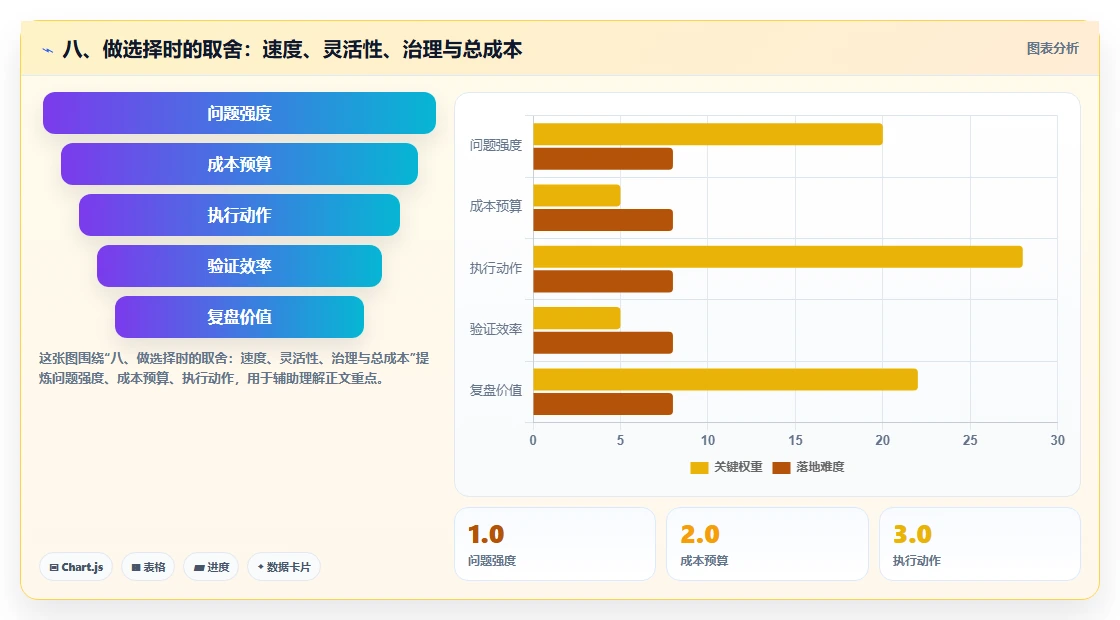The height and width of the screenshot is (620, 1120).
Task: Click the 复盘价值 y-axis label
Action: pyautogui.click(x=496, y=391)
